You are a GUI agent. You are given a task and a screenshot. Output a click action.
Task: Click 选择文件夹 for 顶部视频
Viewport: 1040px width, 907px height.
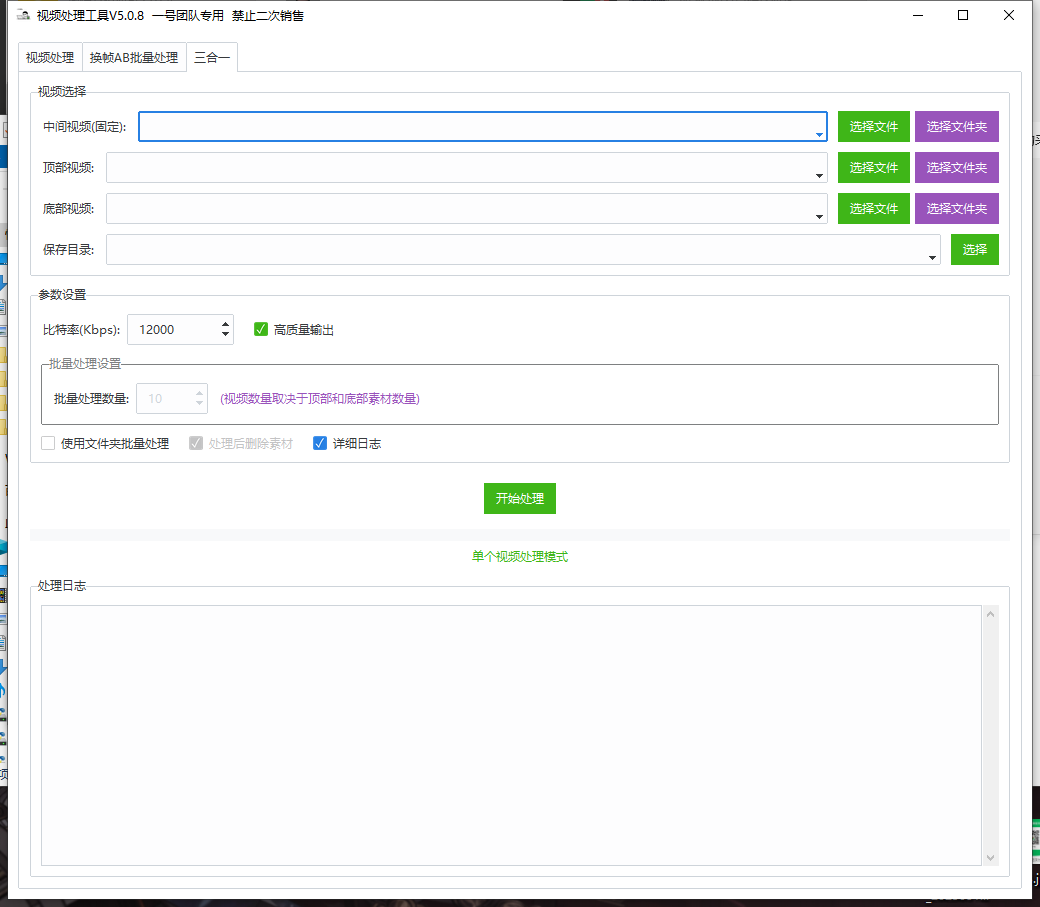[956, 167]
